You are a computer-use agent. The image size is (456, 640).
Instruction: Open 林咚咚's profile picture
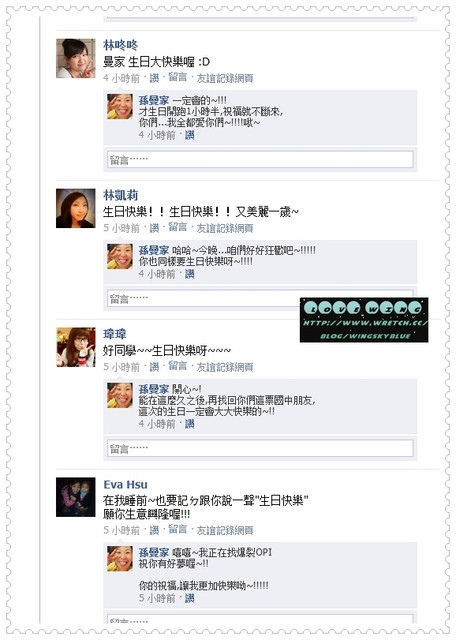pos(76,58)
